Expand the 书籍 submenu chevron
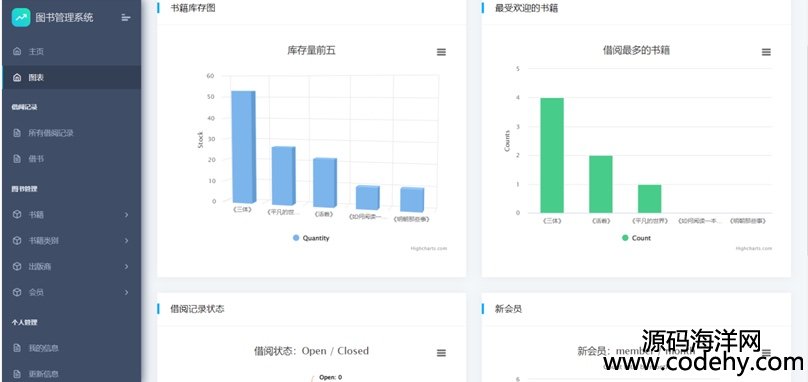The image size is (808, 382). tap(126, 214)
